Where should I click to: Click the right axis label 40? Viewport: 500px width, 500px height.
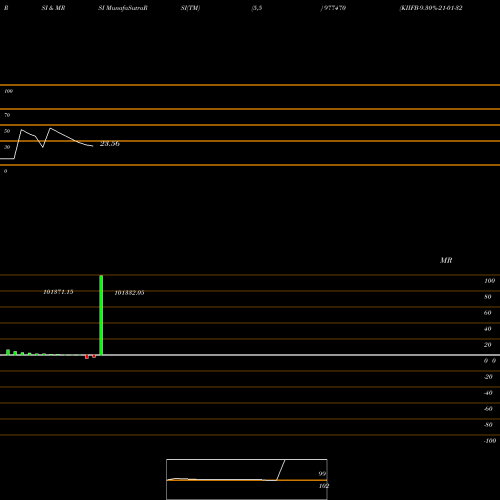(x=488, y=329)
